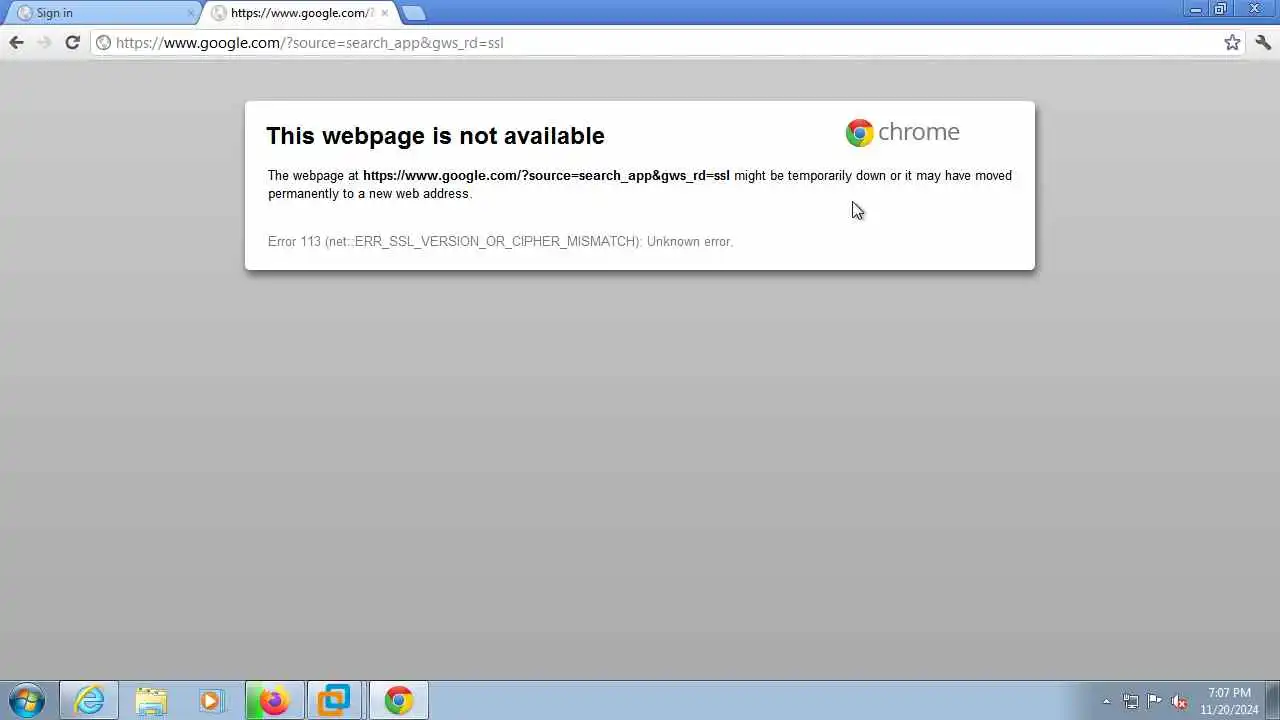Restore down the Chrome window
Viewport: 1280px width, 720px height.
click(x=1221, y=9)
